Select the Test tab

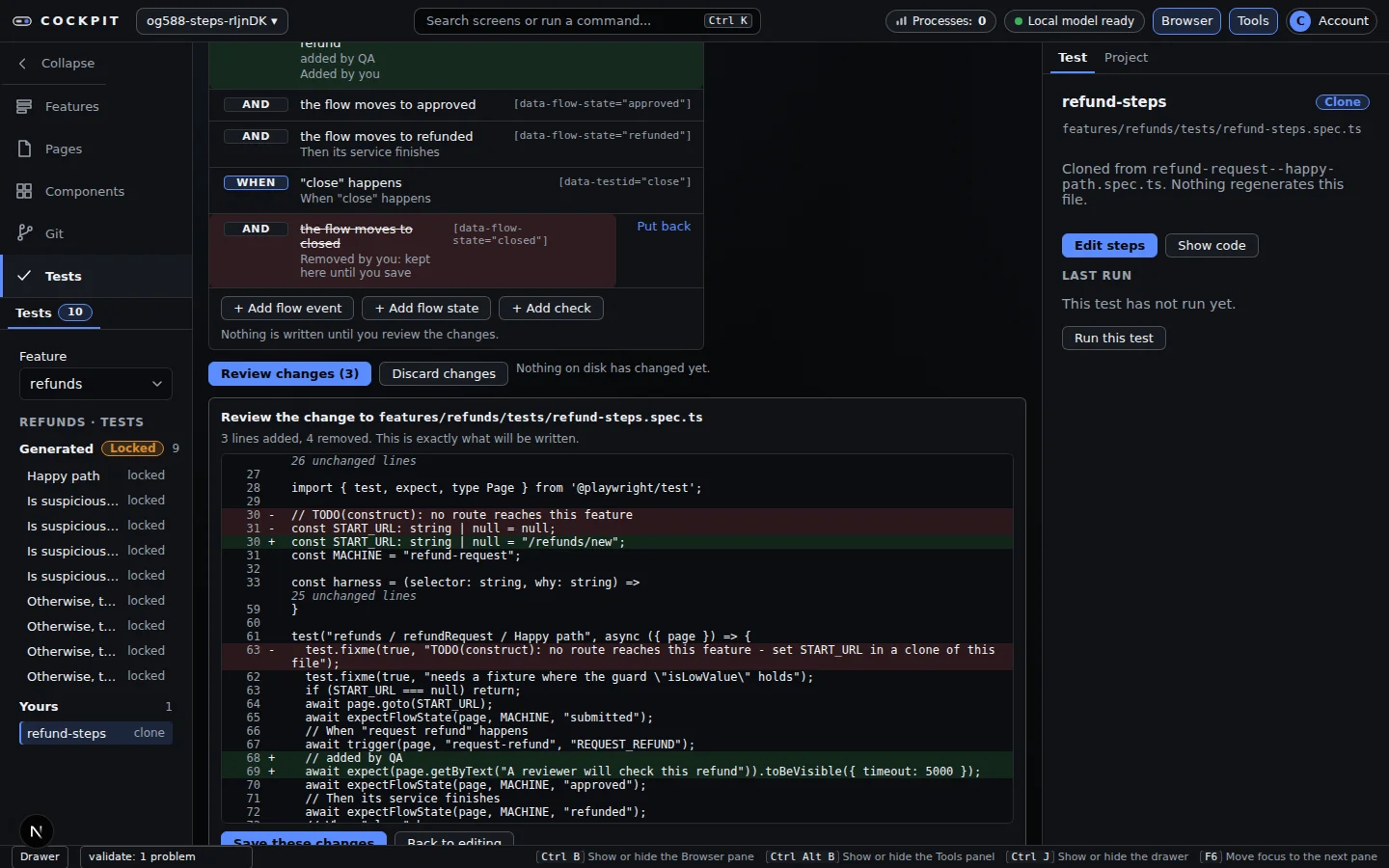coord(1072,58)
